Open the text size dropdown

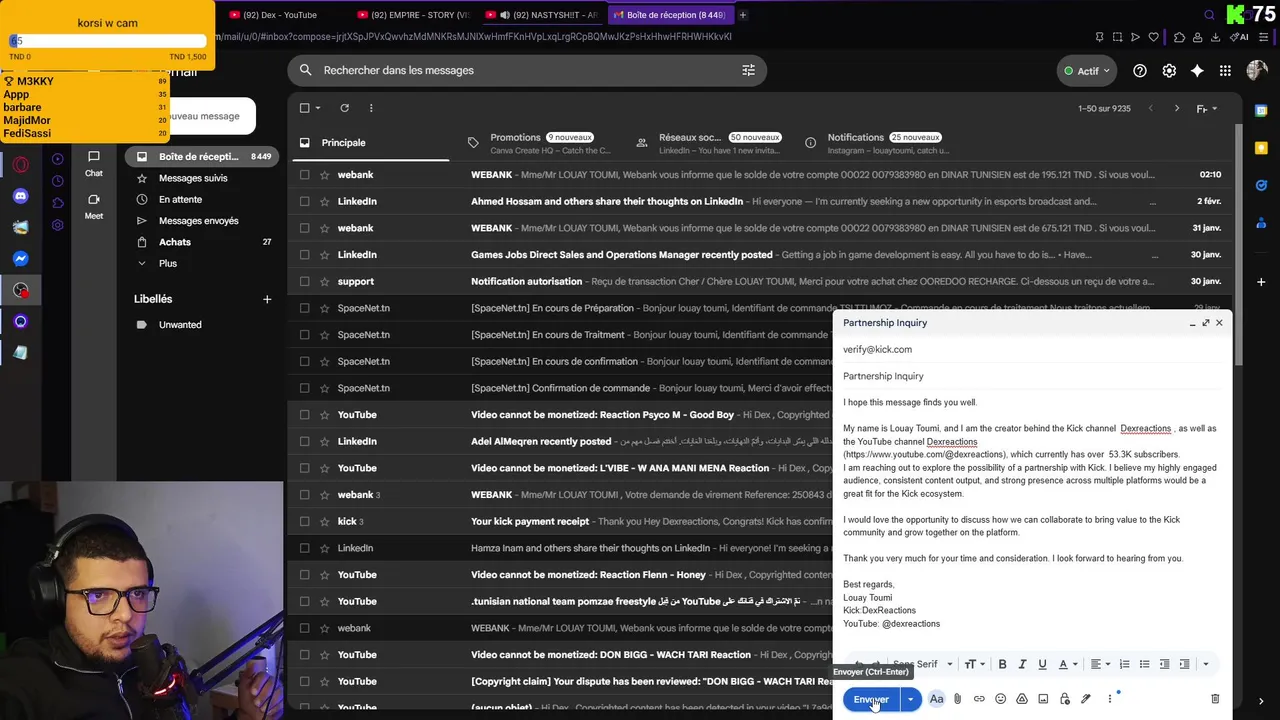972,664
